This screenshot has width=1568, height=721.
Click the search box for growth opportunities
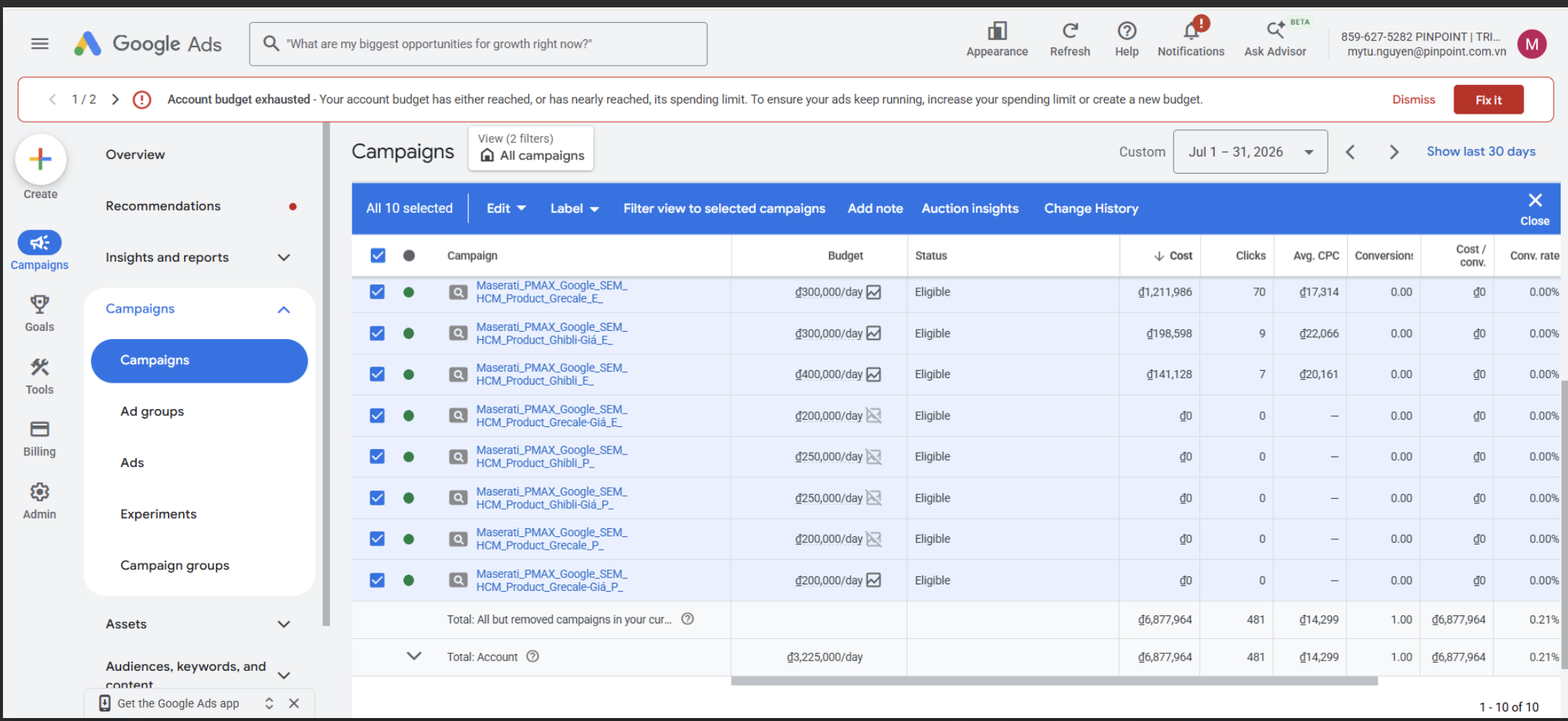[478, 44]
